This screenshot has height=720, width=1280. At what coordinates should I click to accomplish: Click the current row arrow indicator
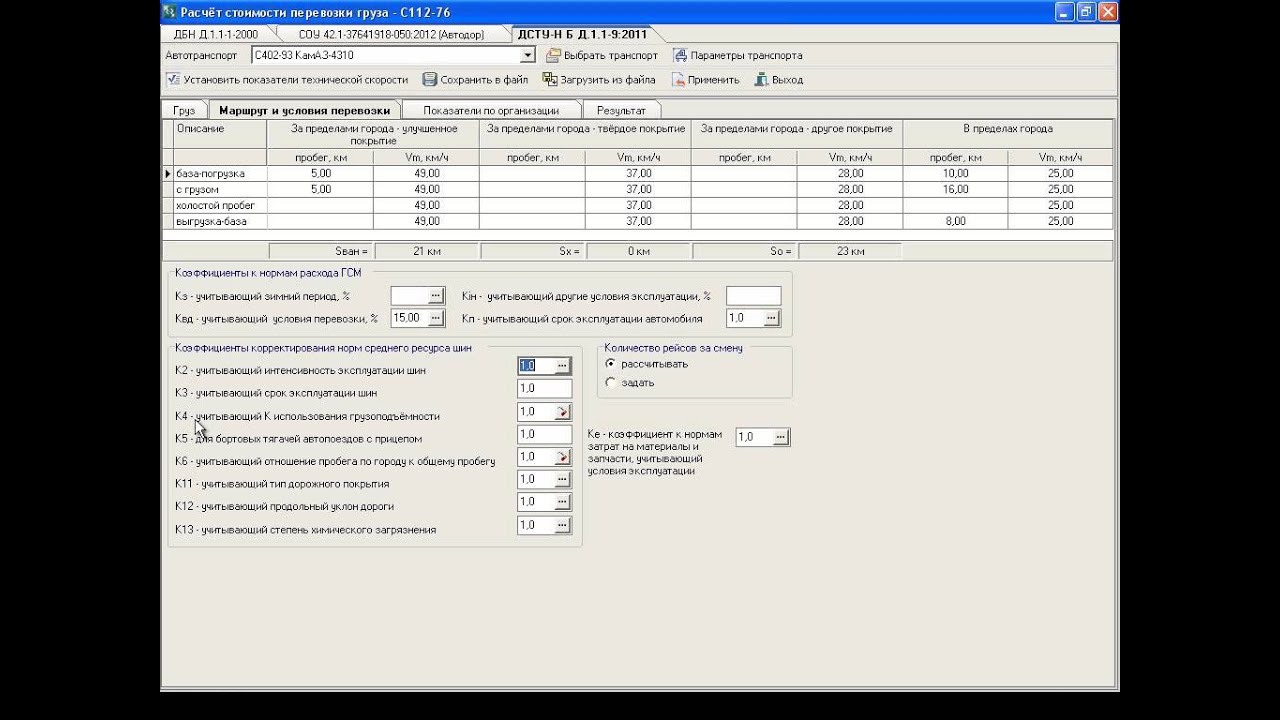pos(168,173)
